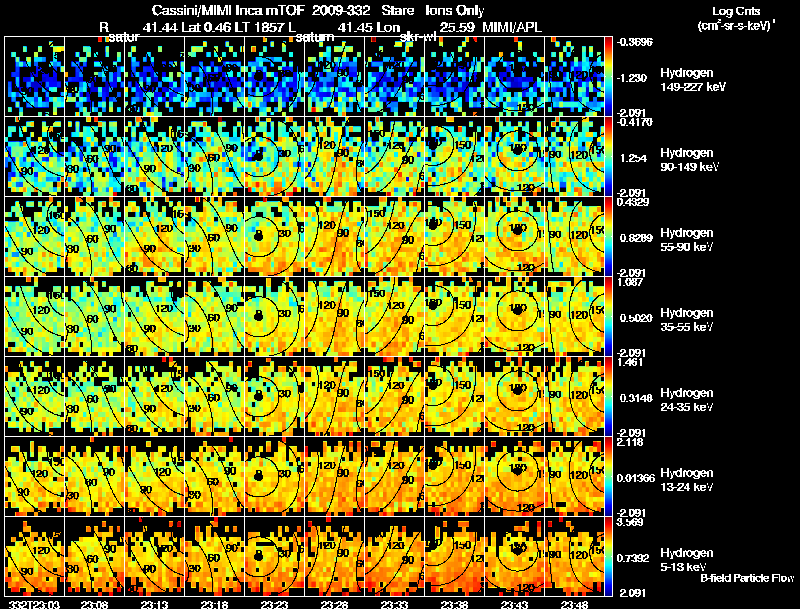Click the '23:18' time label

pos(214,604)
